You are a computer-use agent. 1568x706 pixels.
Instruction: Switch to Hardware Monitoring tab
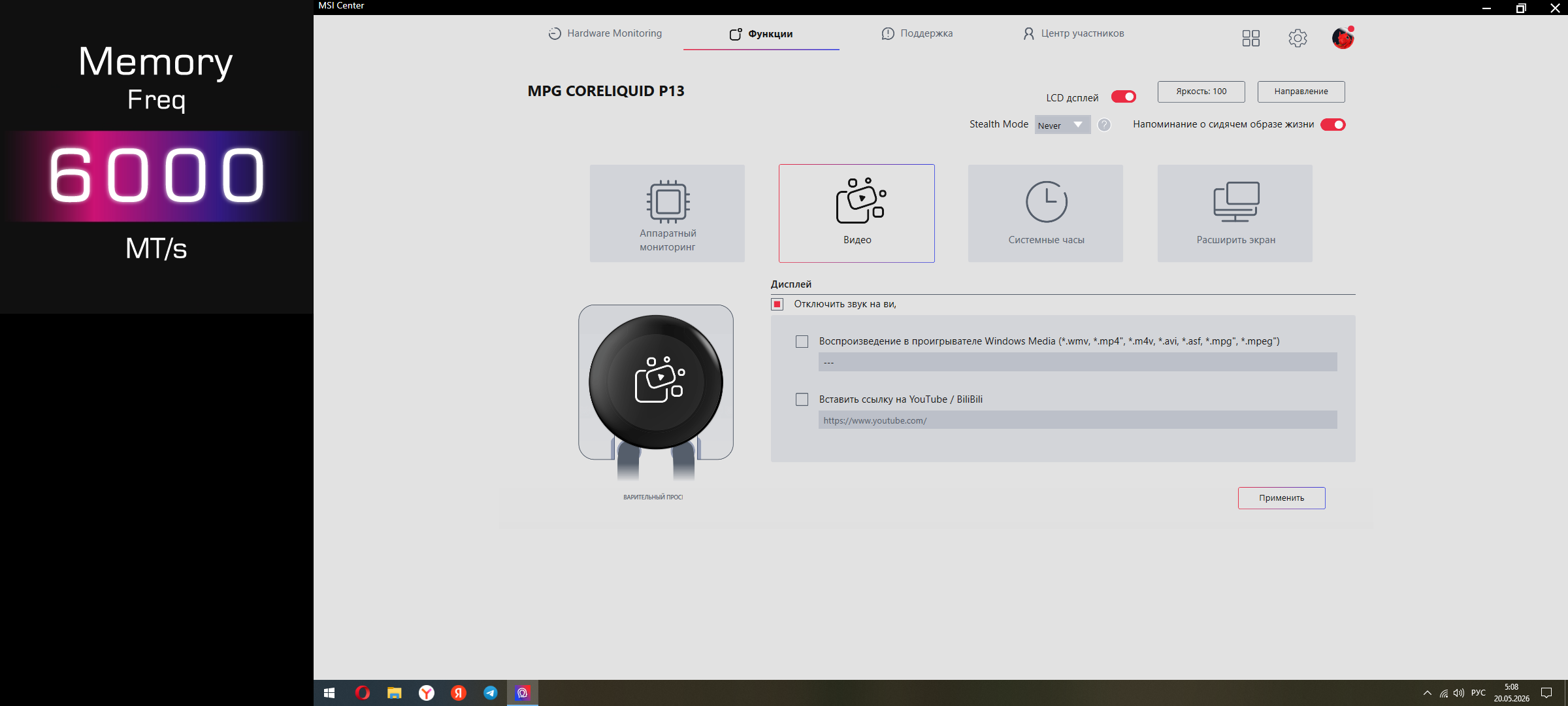(x=605, y=33)
